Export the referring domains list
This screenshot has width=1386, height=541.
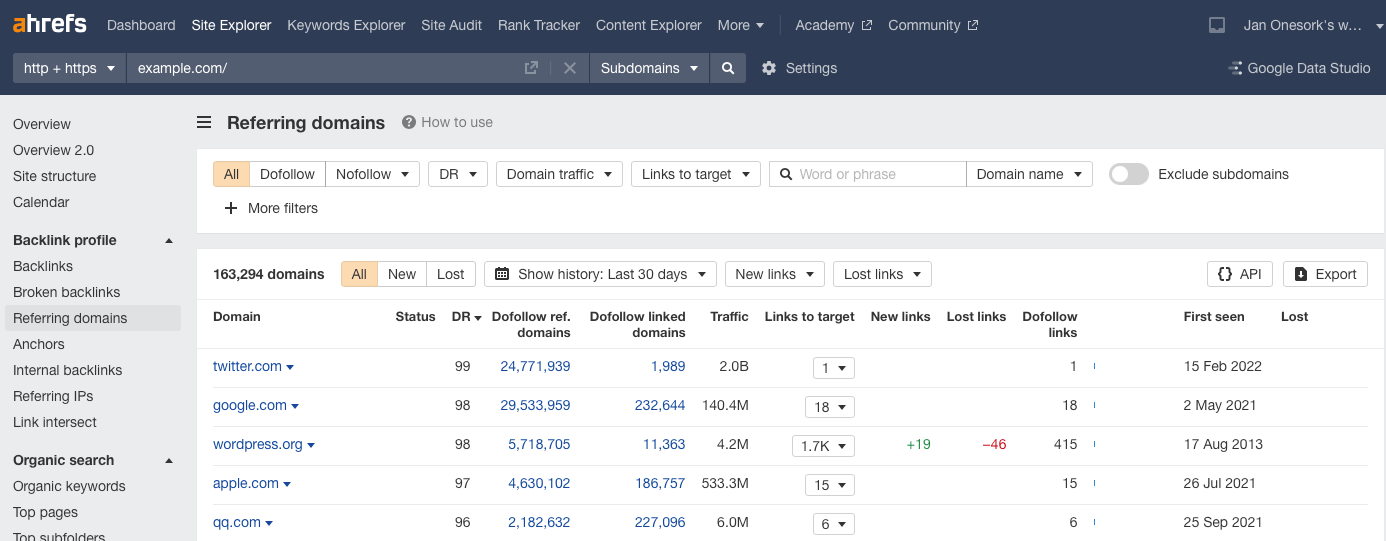click(1325, 274)
